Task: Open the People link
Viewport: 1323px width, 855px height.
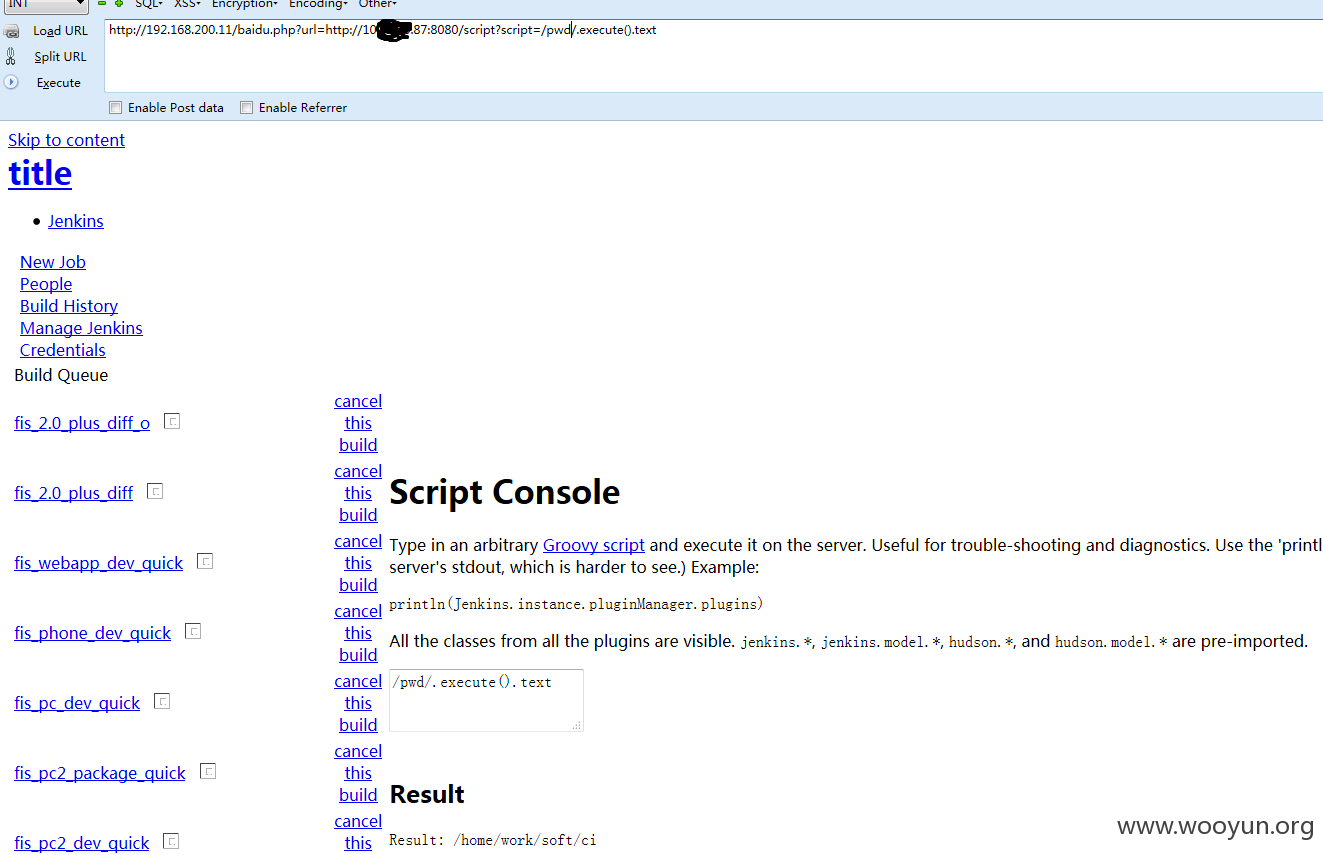Action: pos(46,284)
